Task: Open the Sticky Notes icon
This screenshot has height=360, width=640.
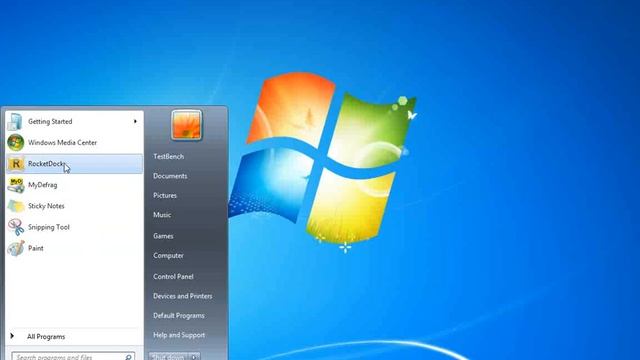Action: coord(16,206)
